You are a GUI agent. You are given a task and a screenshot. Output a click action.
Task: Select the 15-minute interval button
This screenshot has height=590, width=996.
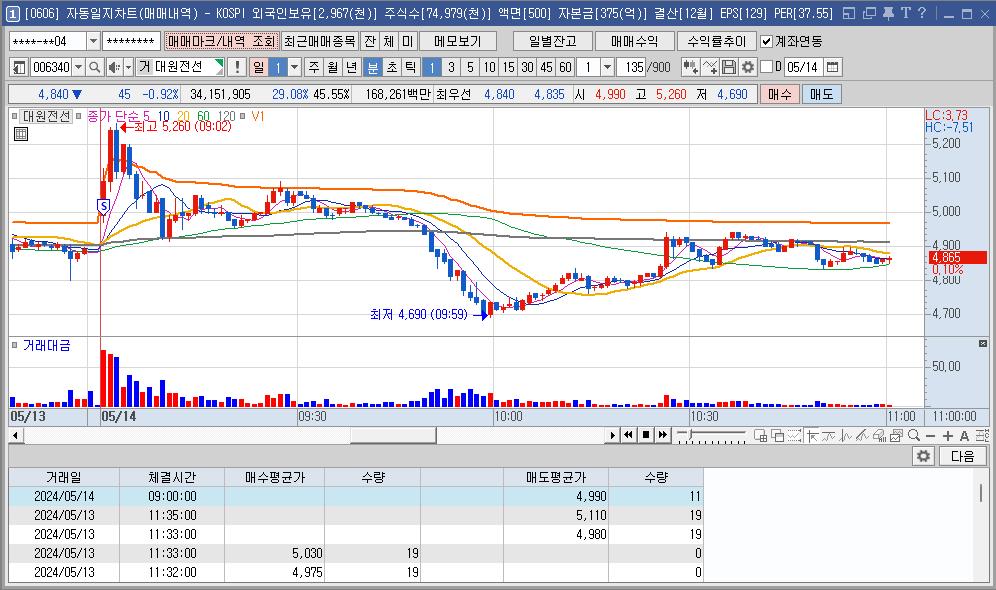point(508,67)
